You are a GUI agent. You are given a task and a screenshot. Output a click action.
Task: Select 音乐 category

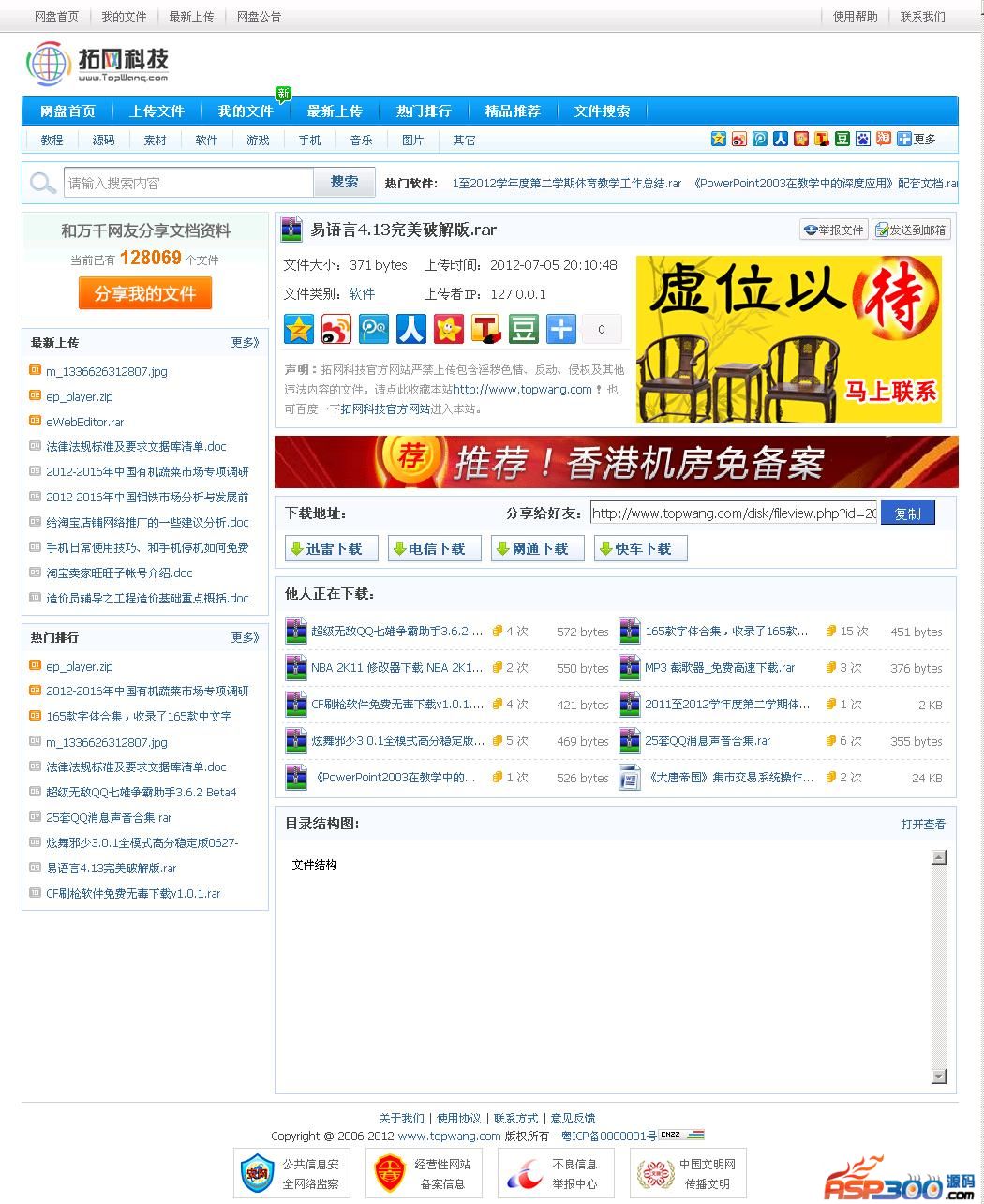[361, 140]
